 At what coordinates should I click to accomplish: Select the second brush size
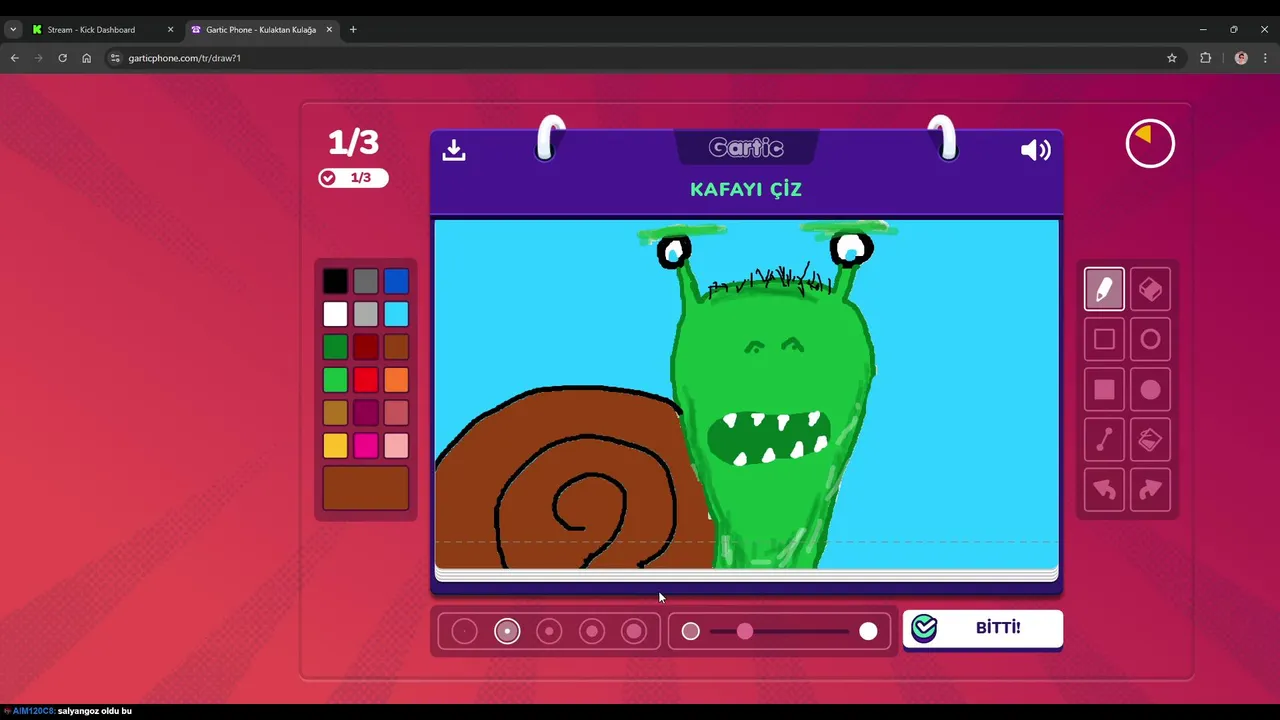point(507,631)
